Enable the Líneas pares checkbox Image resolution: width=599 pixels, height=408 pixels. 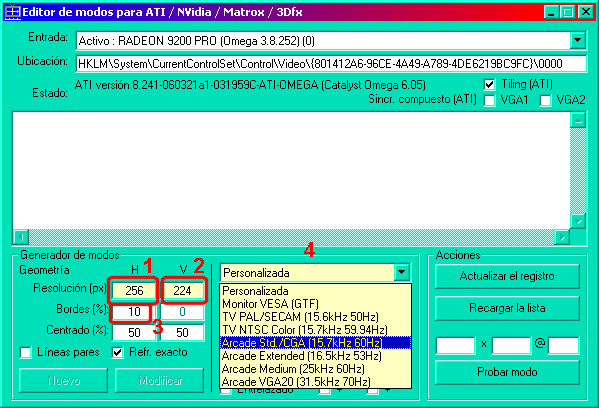click(26, 352)
